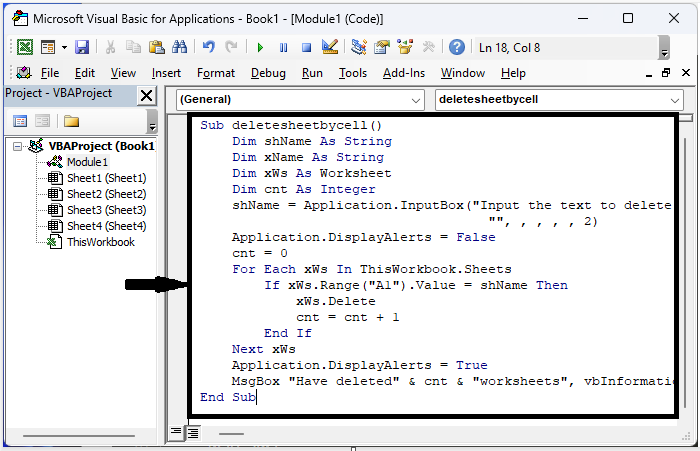Open the Object Browser icon
This screenshot has width=700, height=451.
pos(405,47)
